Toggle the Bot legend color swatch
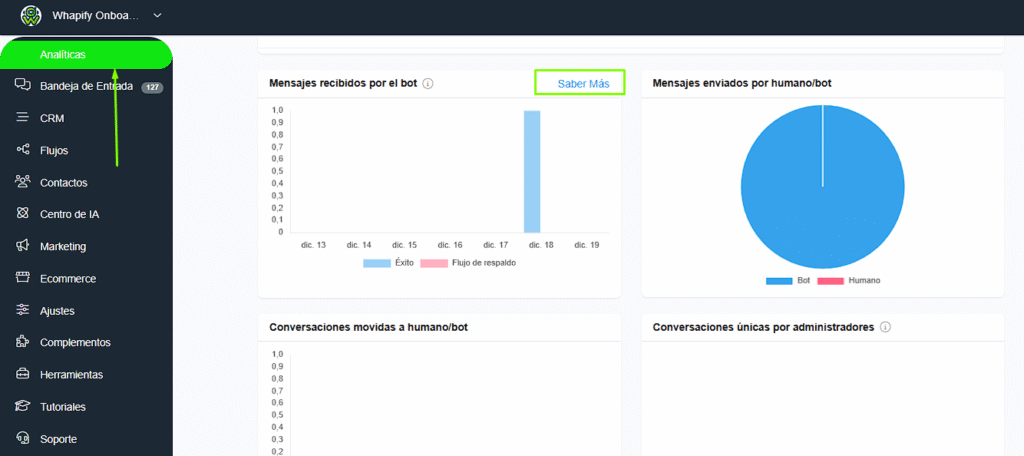The image size is (1024, 456). pyautogui.click(x=779, y=281)
